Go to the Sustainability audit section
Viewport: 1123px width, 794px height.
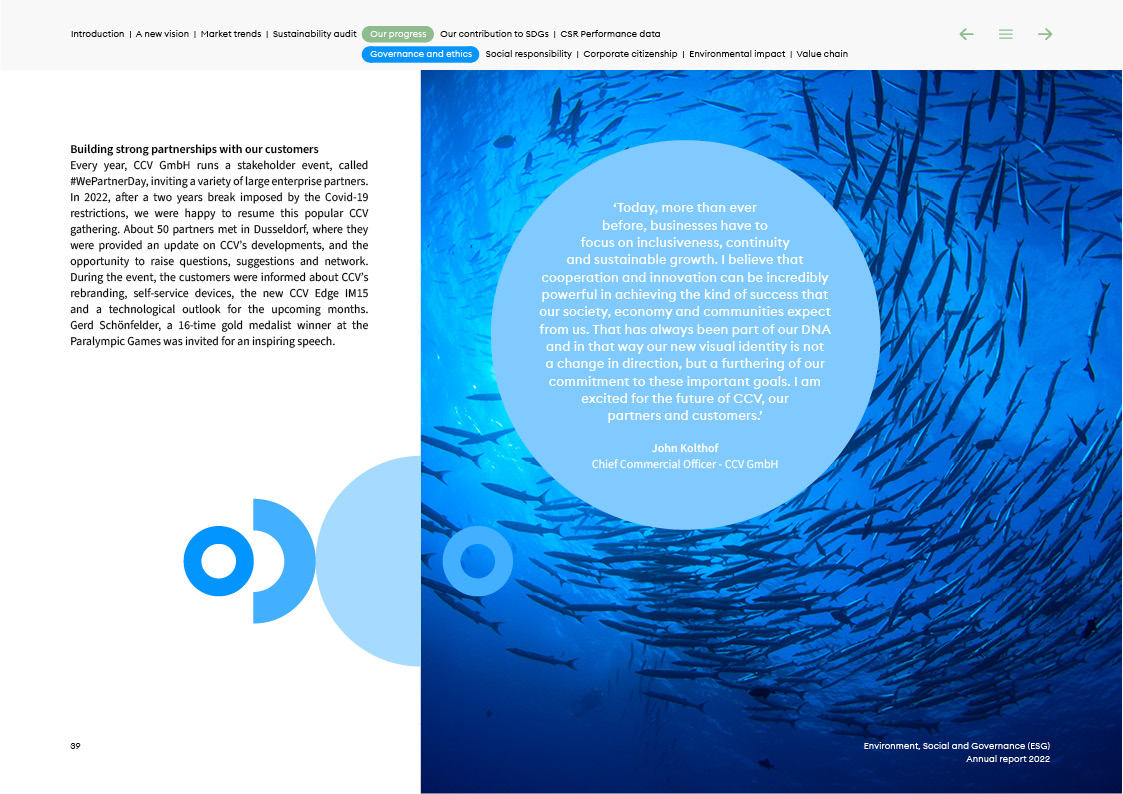[314, 34]
